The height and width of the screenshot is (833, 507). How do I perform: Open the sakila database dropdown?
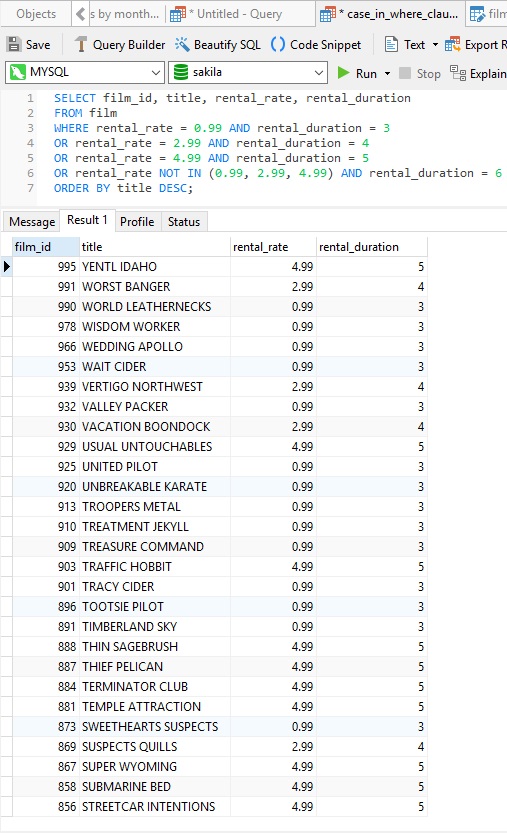[247, 72]
